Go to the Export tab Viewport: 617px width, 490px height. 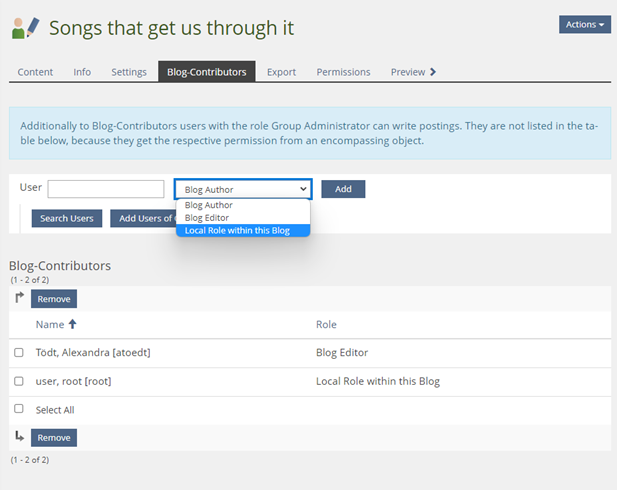pyautogui.click(x=281, y=72)
